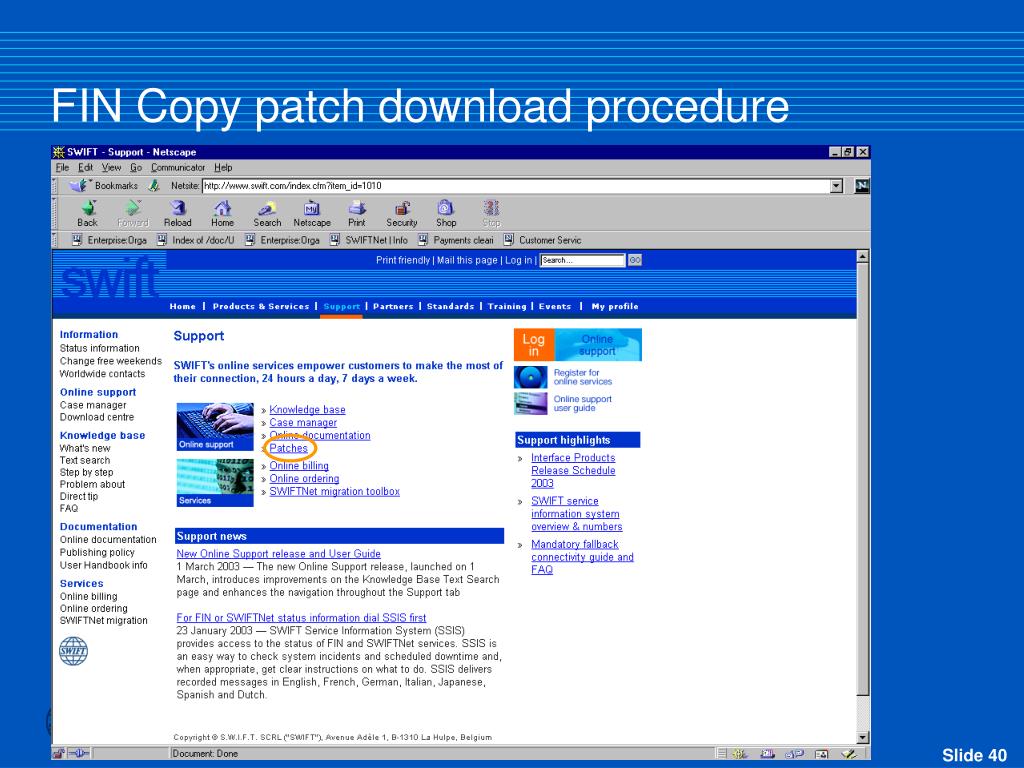Screen dimensions: 1024x768
Task: Select the Training nav tab
Action: pyautogui.click(x=507, y=306)
